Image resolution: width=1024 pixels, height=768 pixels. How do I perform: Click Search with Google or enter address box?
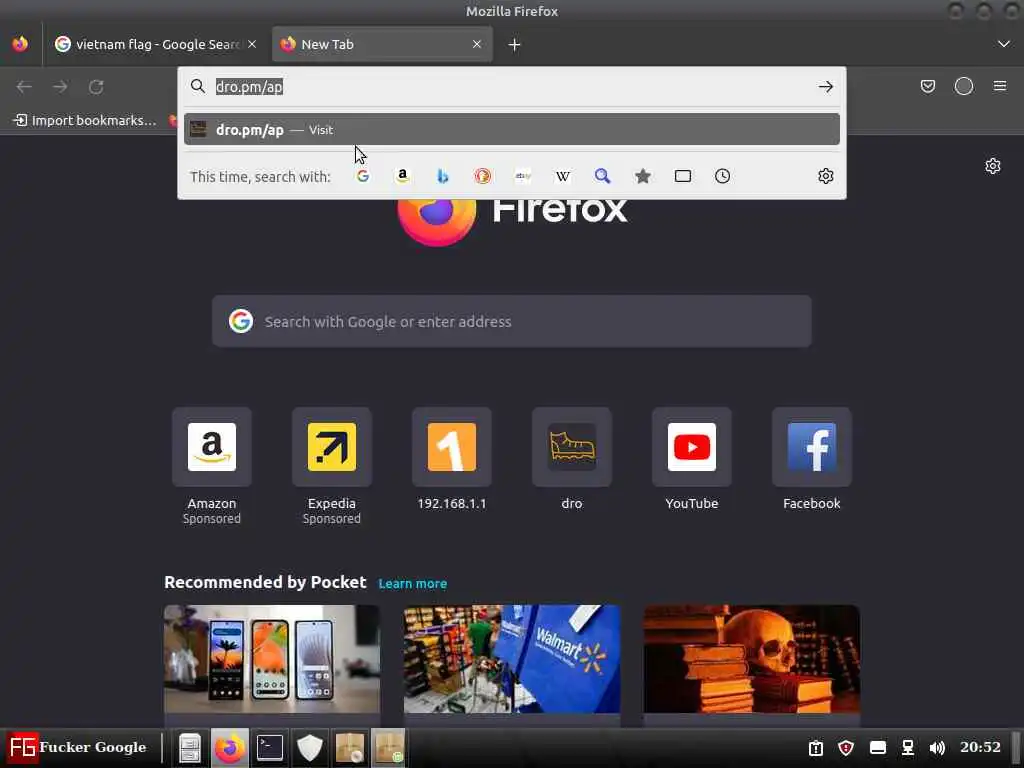(x=512, y=321)
